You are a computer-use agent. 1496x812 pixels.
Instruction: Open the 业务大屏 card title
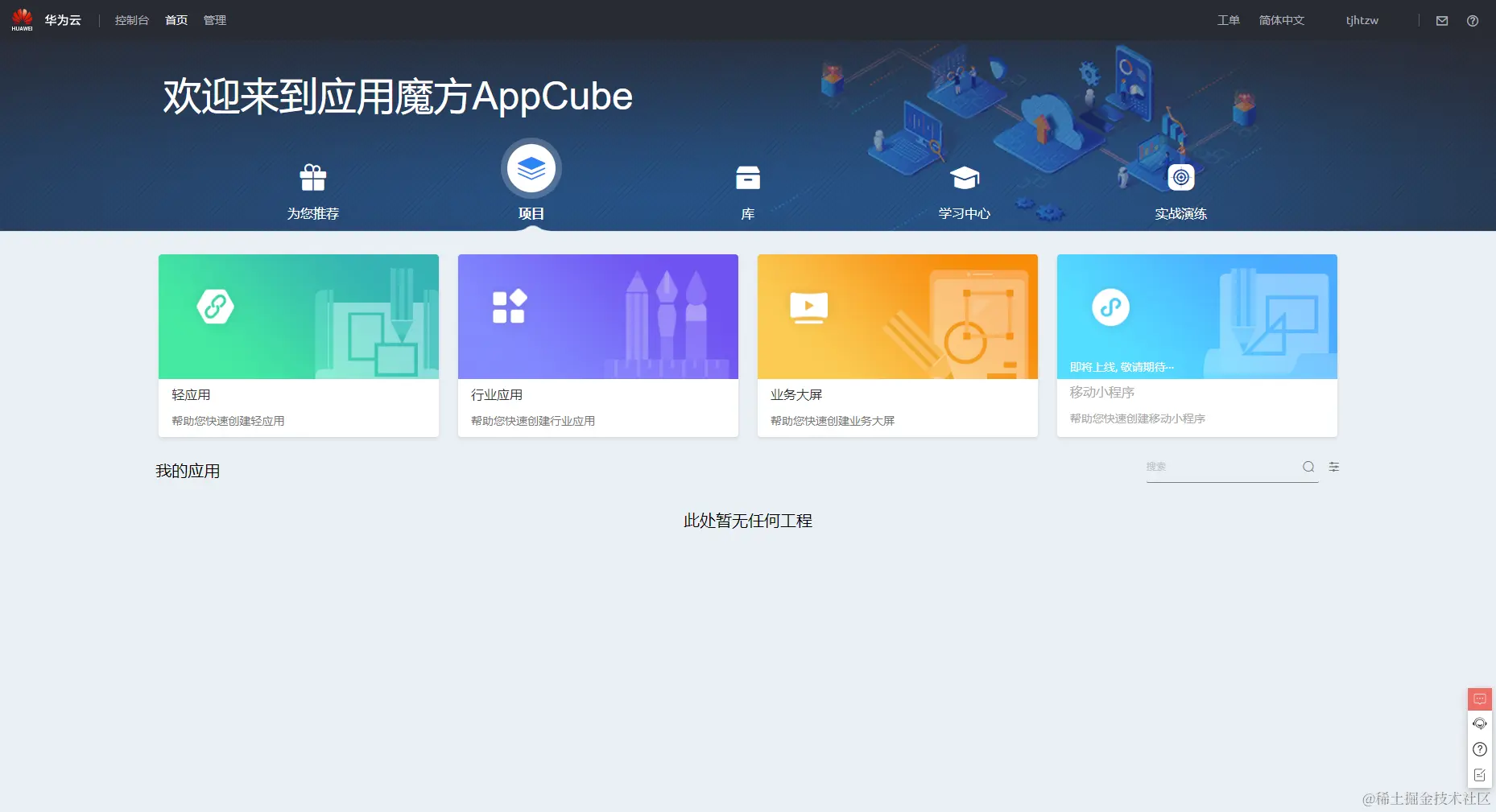point(796,394)
